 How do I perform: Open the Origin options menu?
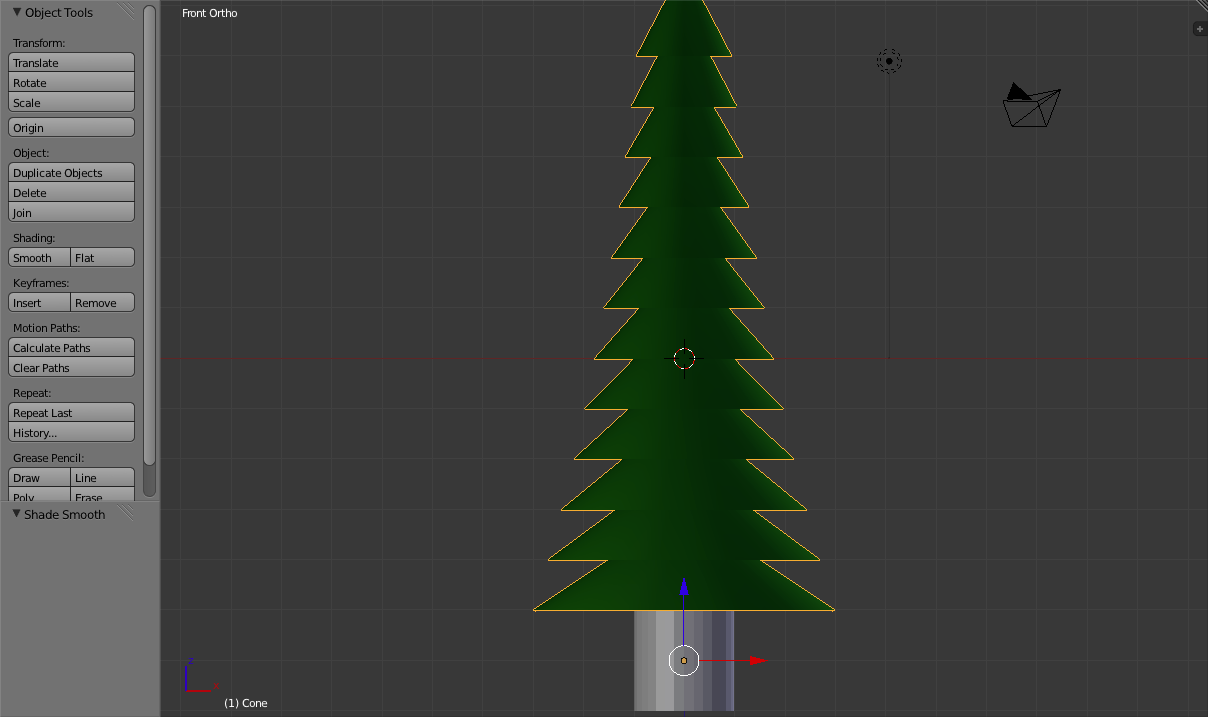(71, 128)
